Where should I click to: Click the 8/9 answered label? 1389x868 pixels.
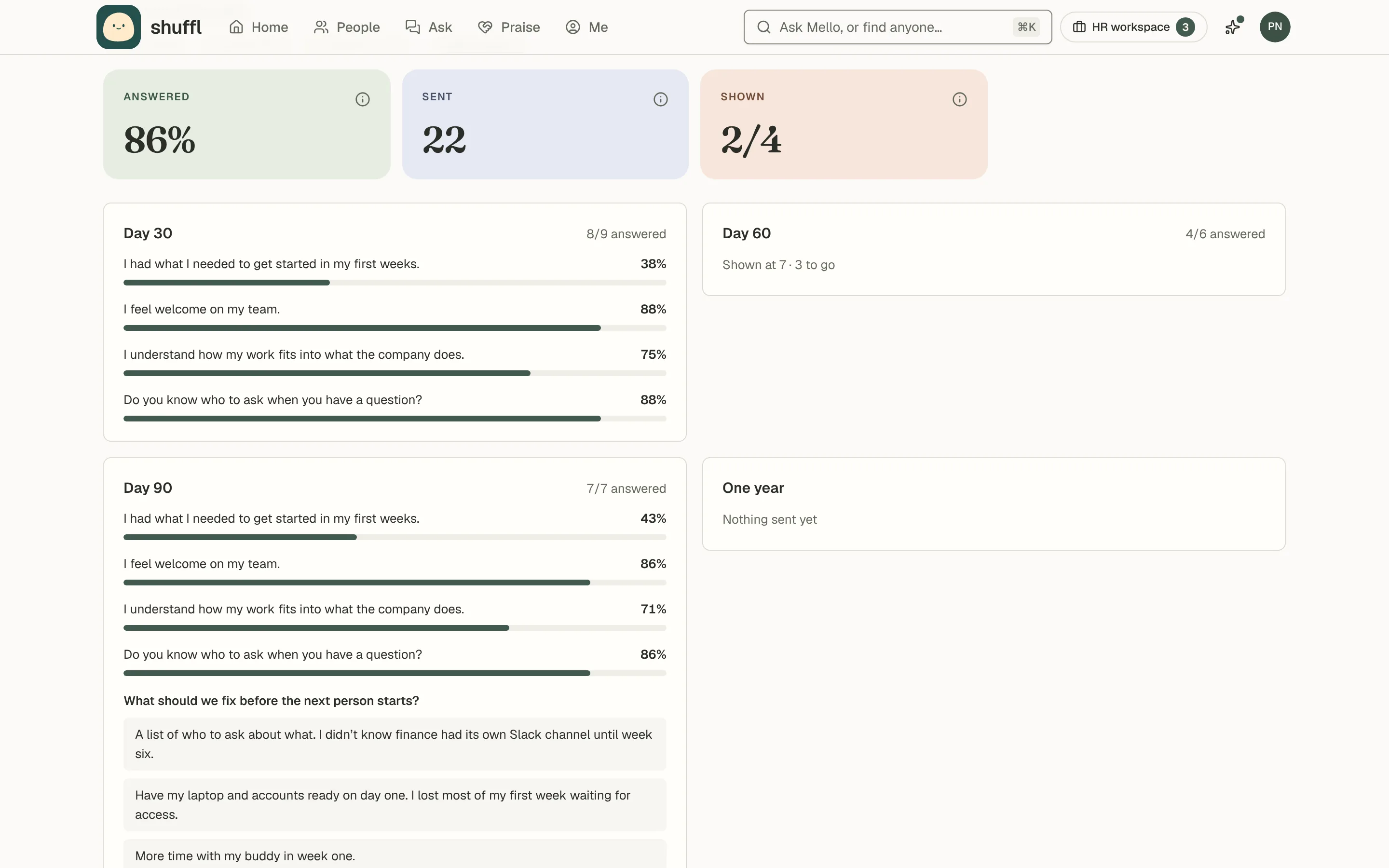(x=626, y=234)
